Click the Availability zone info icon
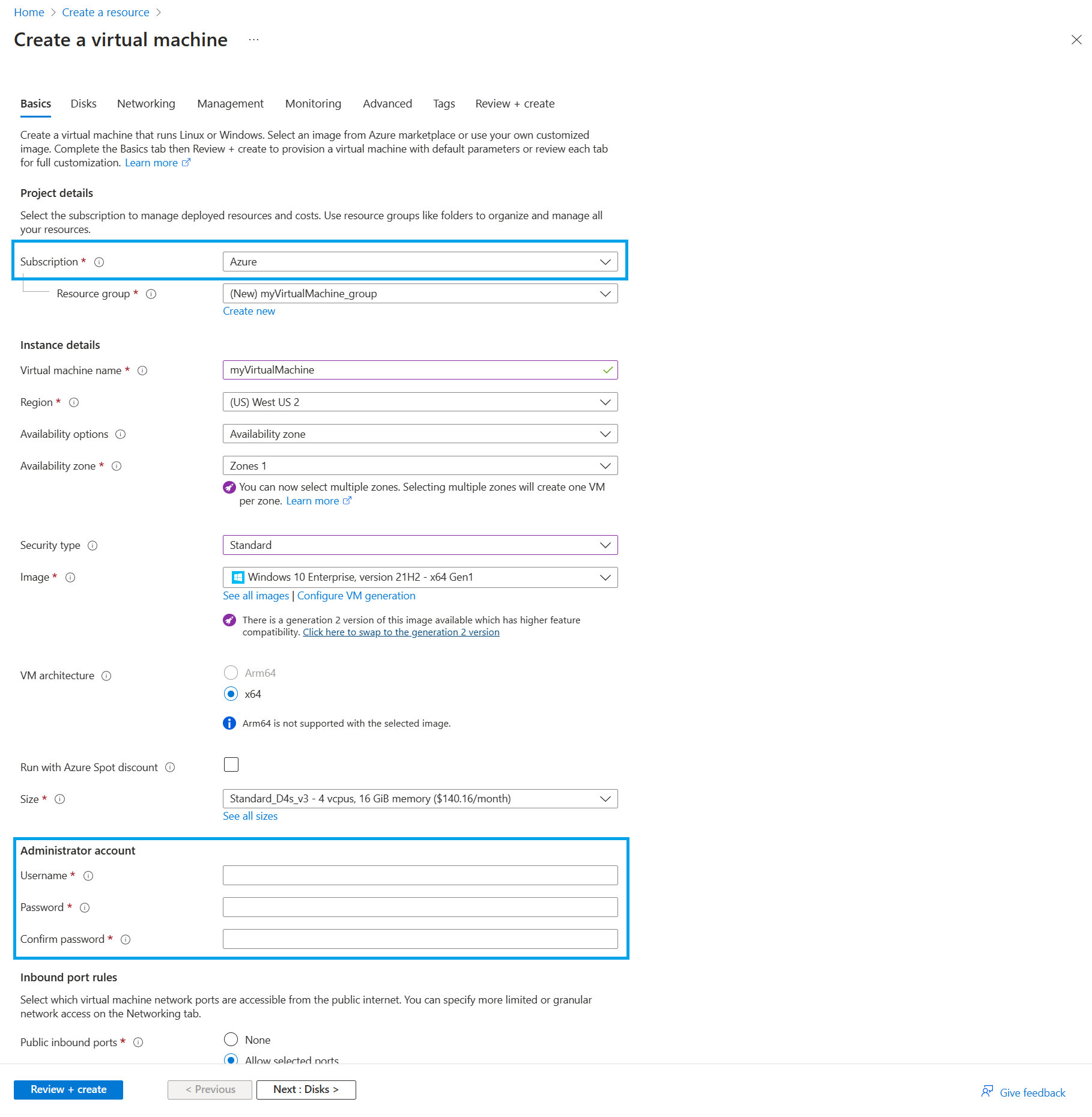1092x1117 pixels. tap(117, 467)
